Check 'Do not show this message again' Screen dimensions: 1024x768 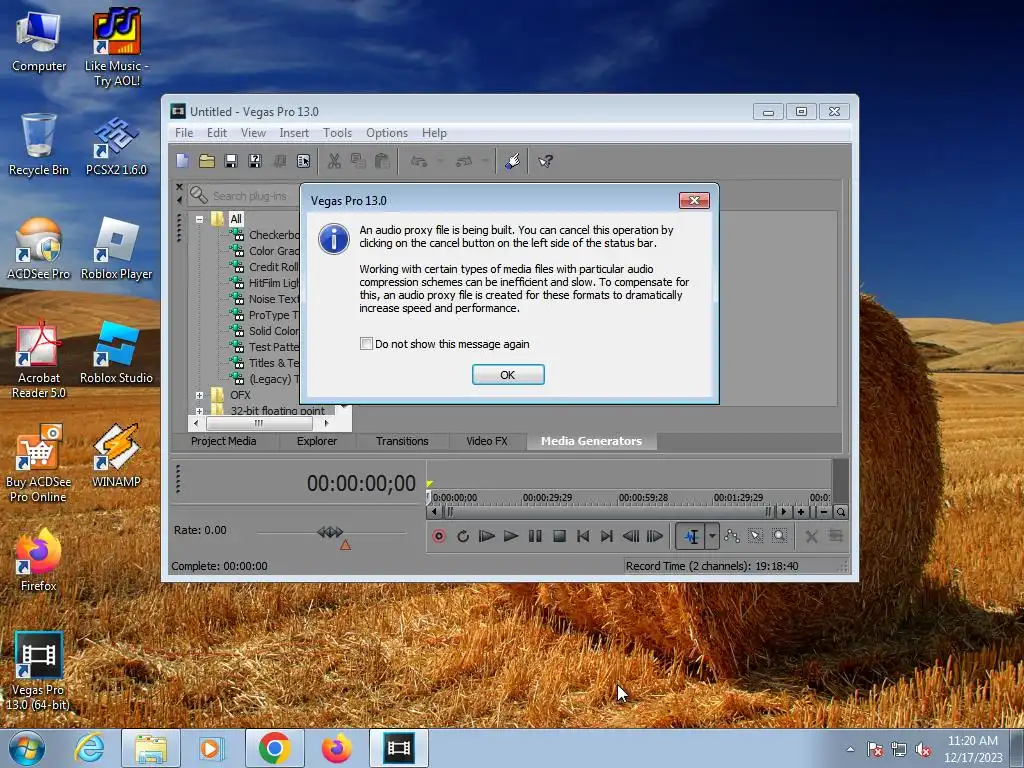[x=366, y=344]
